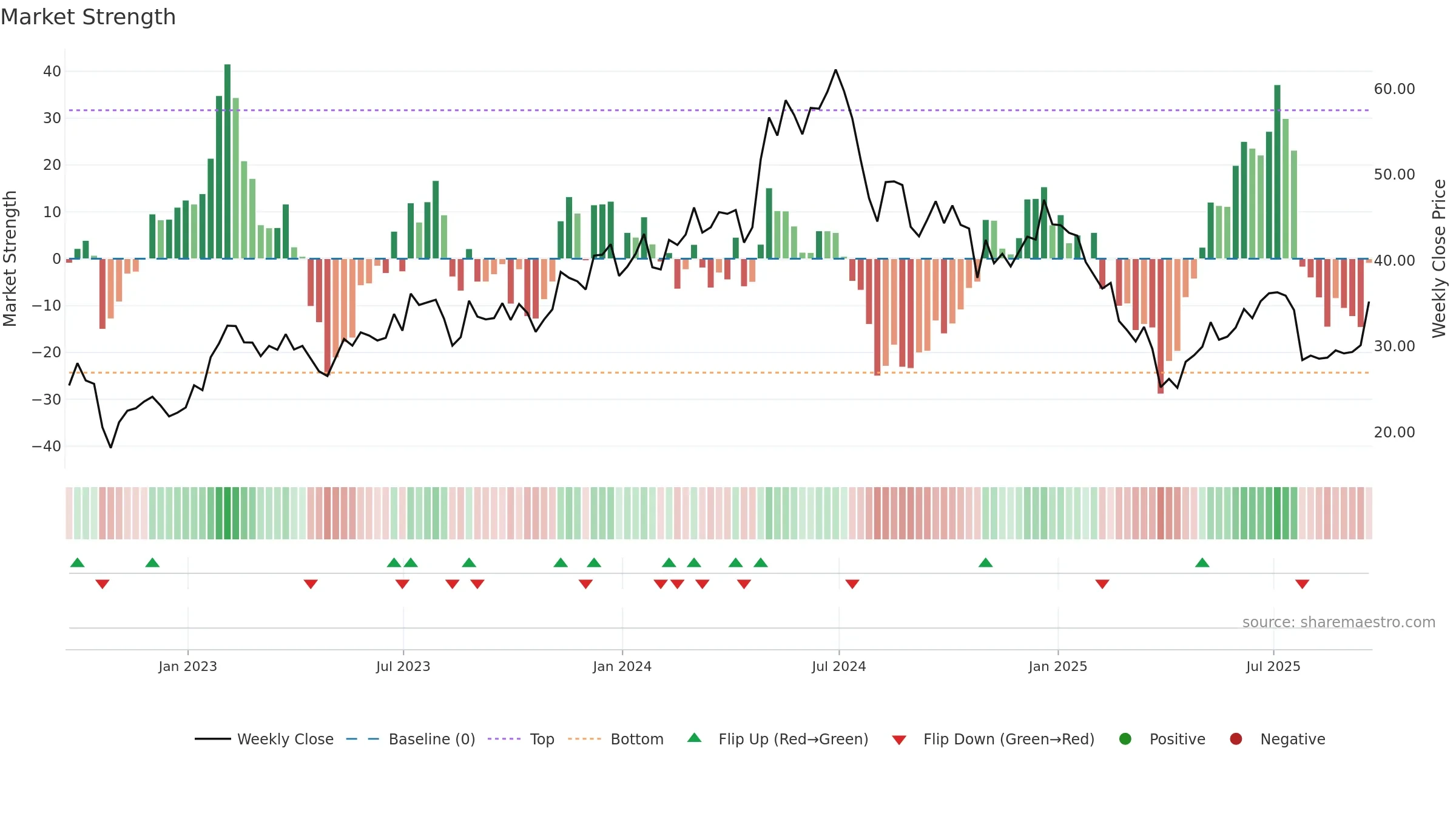
Task: Click the tall green bar near 37 in July 2025
Action: [x=1277, y=172]
